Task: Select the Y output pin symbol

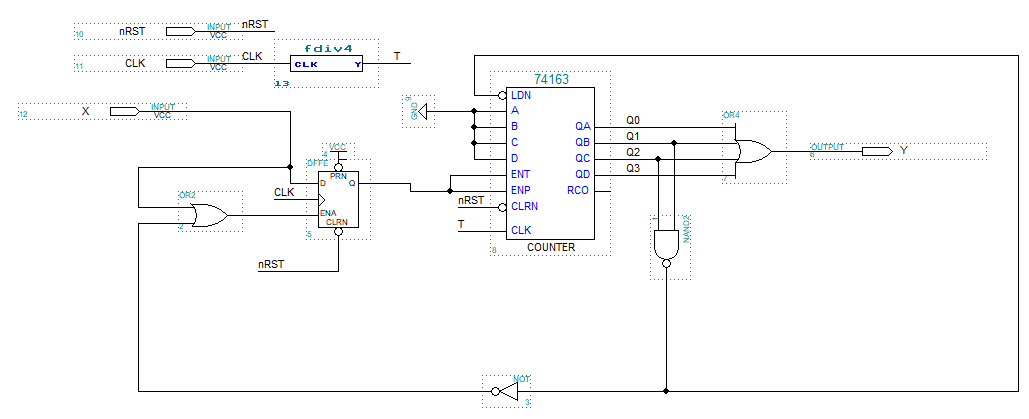Action: pyautogui.click(x=877, y=151)
